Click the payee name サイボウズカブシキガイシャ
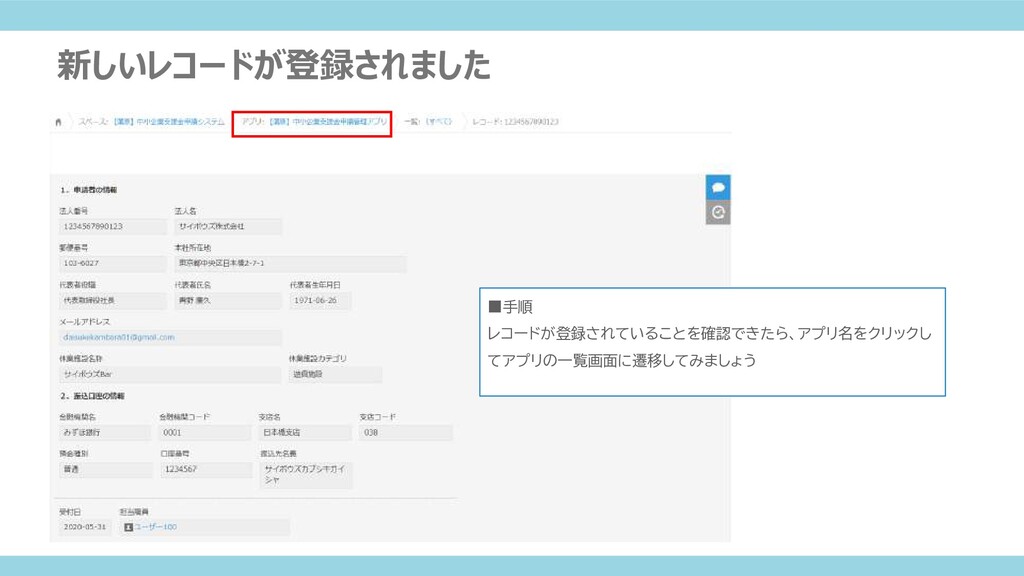This screenshot has width=1024, height=576. tap(306, 475)
